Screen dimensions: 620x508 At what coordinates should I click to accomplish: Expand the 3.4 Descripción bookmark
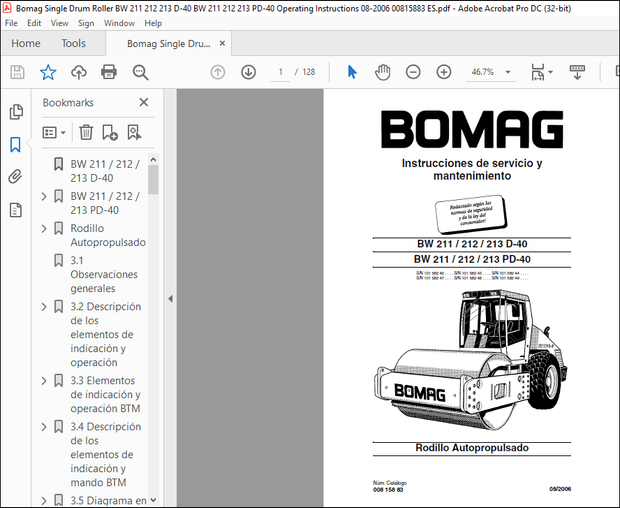click(x=44, y=427)
